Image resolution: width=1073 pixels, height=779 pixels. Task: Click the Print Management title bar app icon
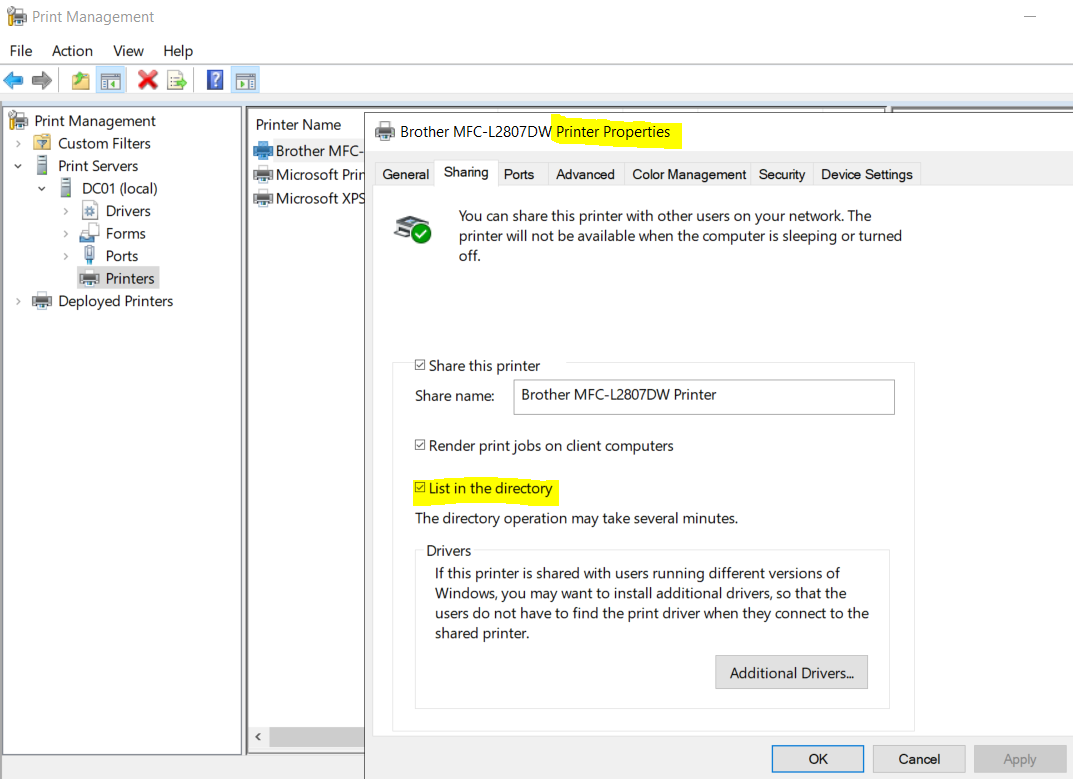point(16,16)
